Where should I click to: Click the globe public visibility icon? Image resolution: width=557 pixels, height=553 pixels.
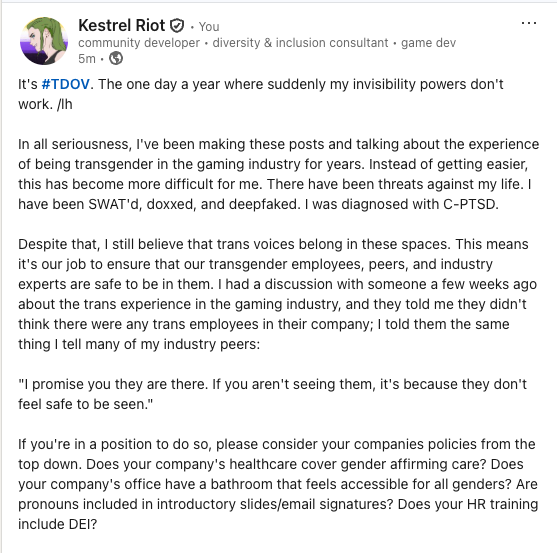coord(116,58)
